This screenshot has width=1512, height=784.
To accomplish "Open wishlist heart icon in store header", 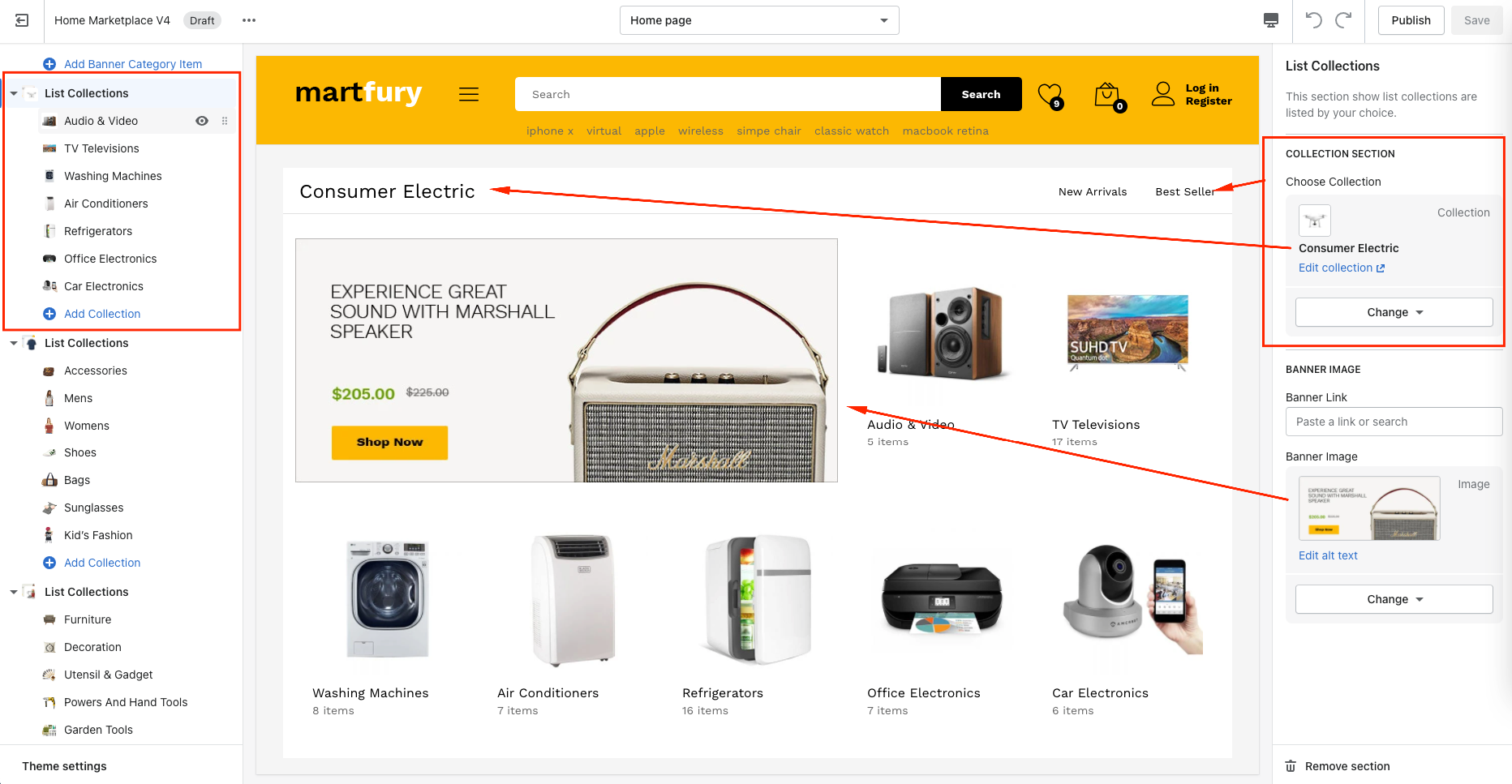I will pyautogui.click(x=1050, y=95).
